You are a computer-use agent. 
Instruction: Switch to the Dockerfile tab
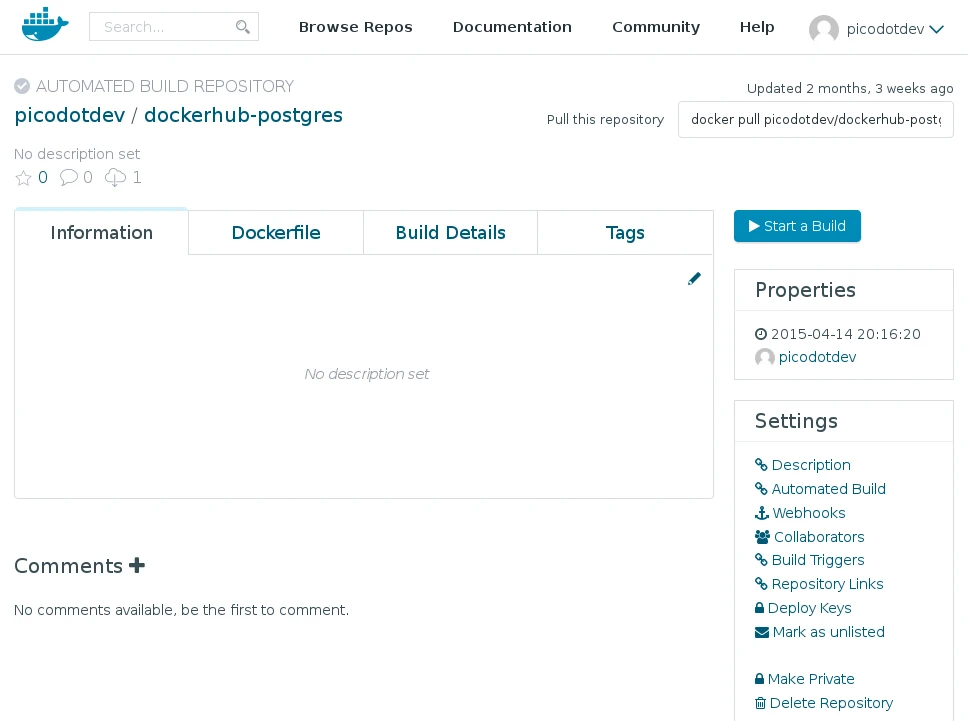pos(275,233)
